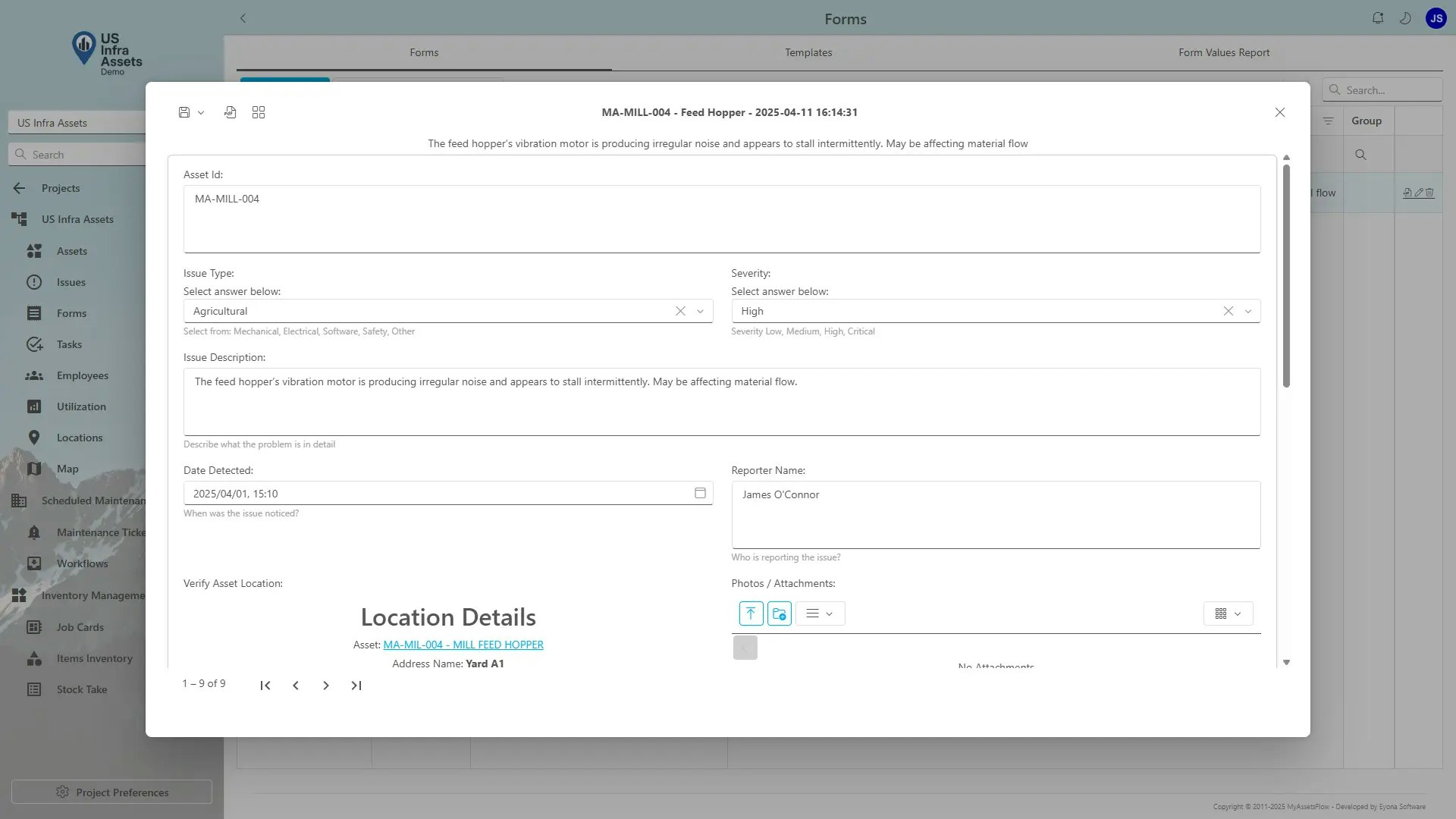
Task: Click the top-right Search field
Action: [1382, 89]
